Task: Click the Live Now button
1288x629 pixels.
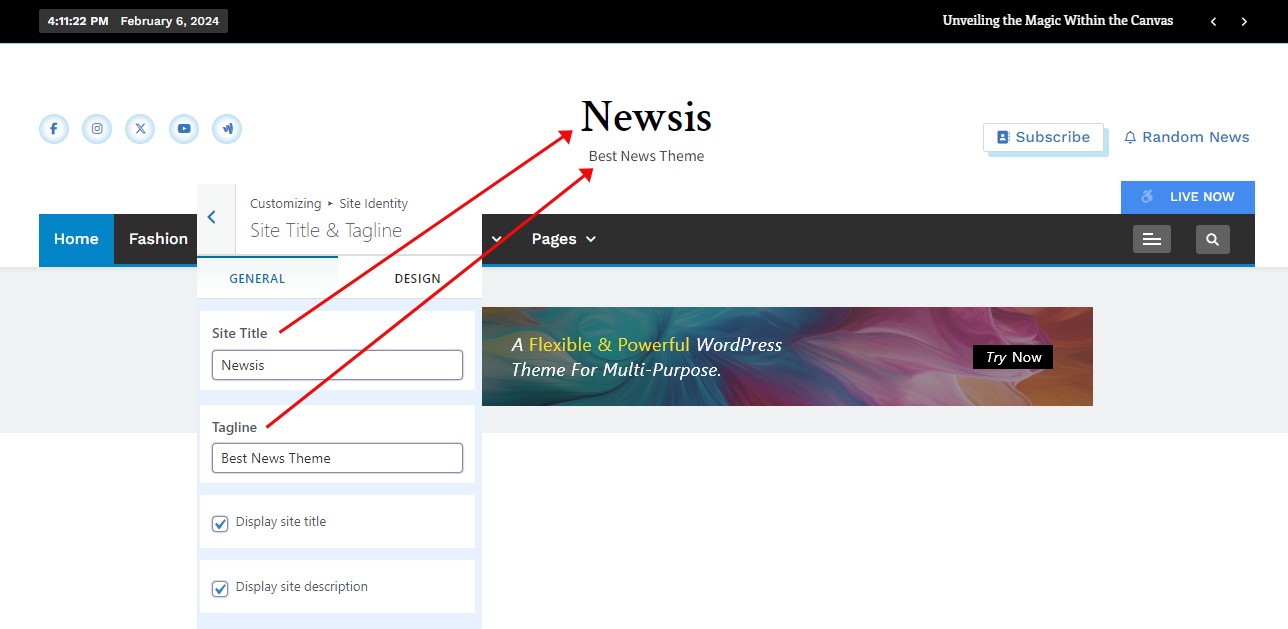Action: 1188,197
